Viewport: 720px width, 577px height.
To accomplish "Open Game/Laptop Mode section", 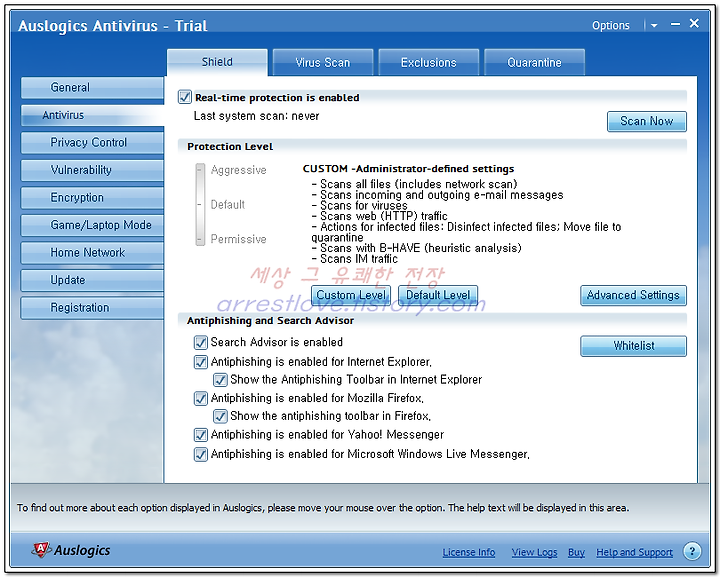I will tap(92, 225).
